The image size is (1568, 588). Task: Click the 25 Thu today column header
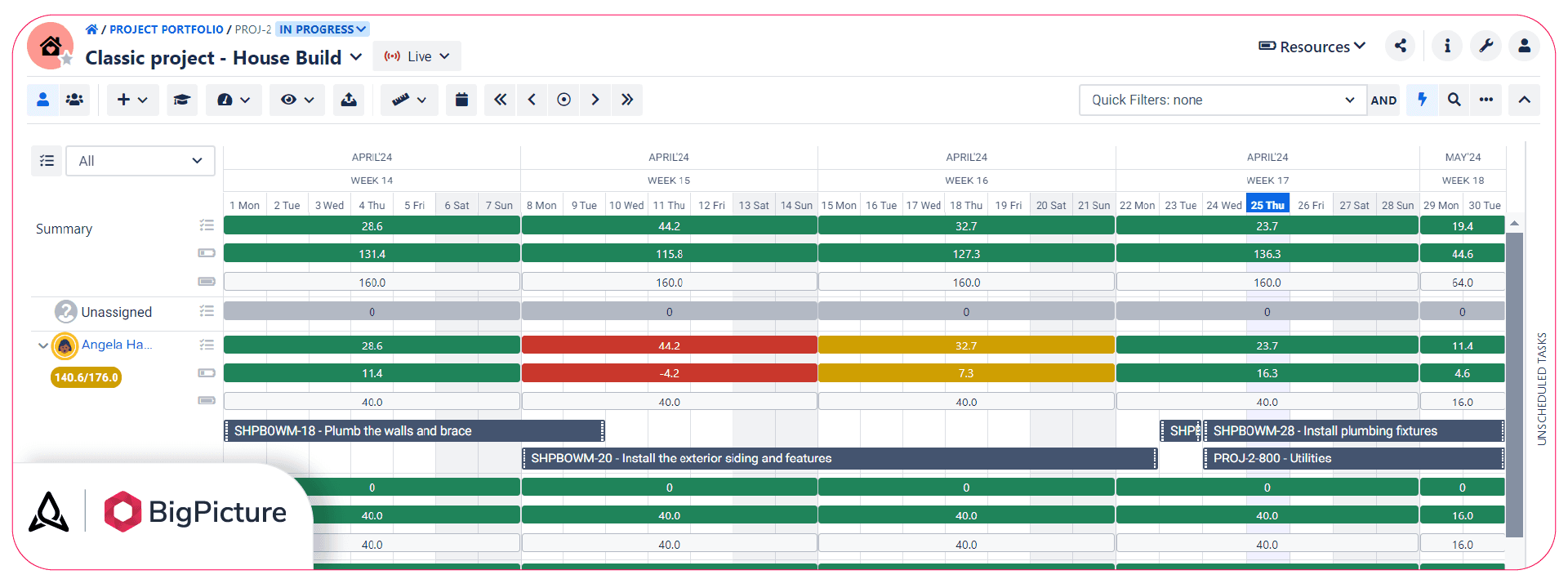tap(1267, 205)
